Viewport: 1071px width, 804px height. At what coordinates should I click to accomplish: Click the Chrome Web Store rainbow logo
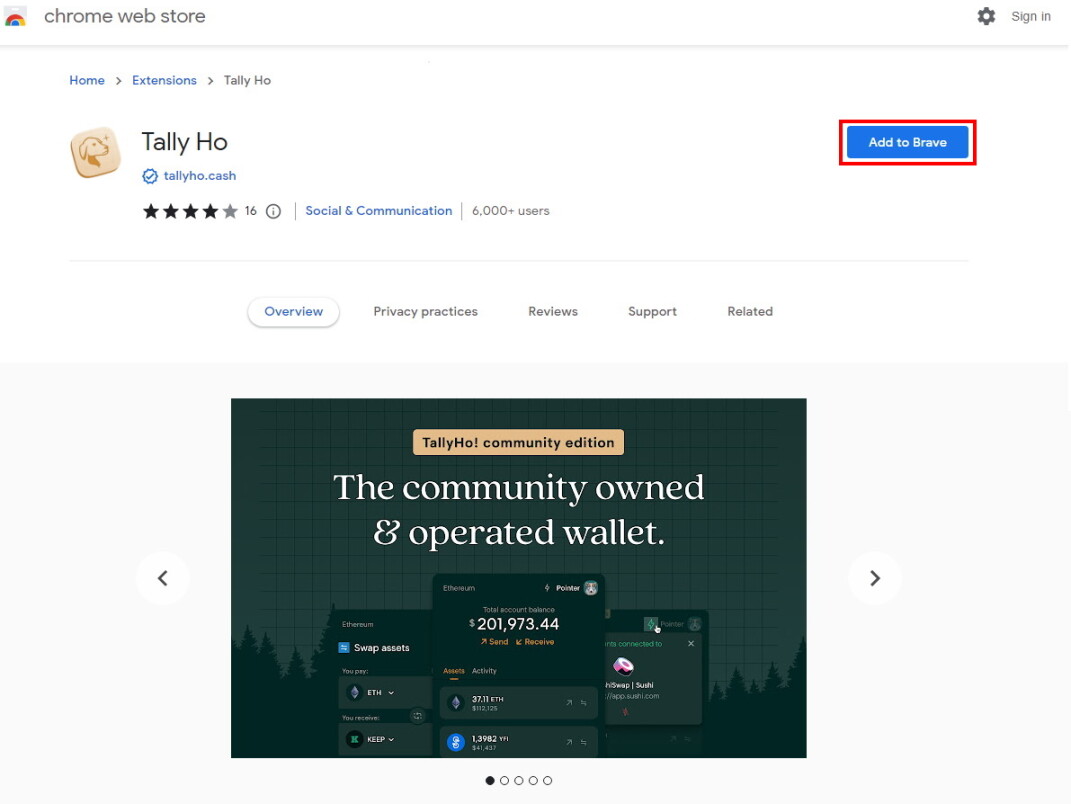[15, 16]
